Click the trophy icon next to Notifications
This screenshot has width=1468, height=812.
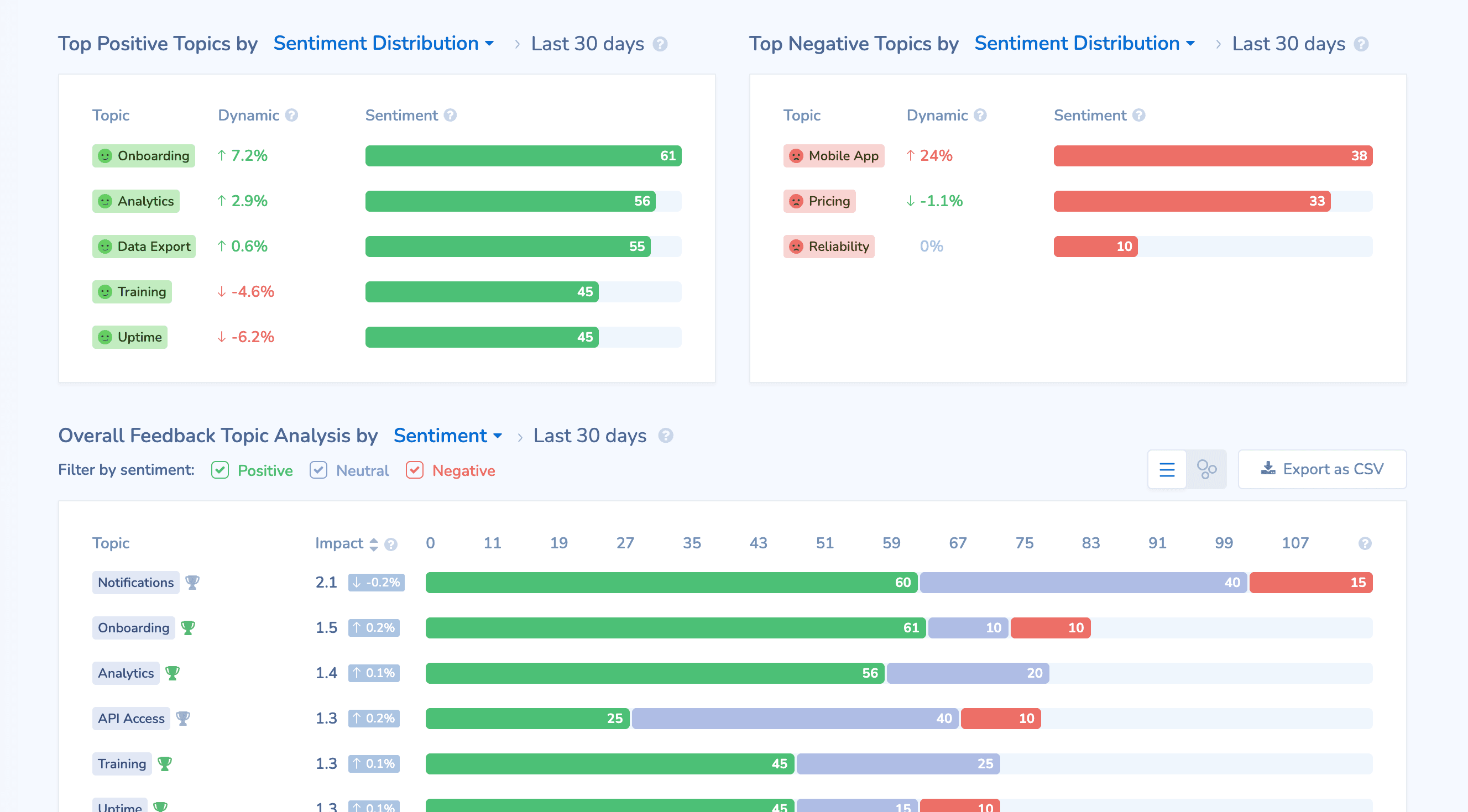pyautogui.click(x=192, y=583)
